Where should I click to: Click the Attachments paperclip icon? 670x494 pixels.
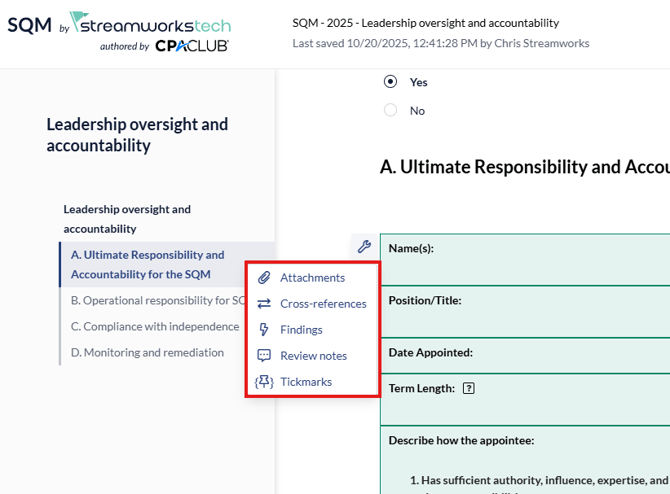264,278
